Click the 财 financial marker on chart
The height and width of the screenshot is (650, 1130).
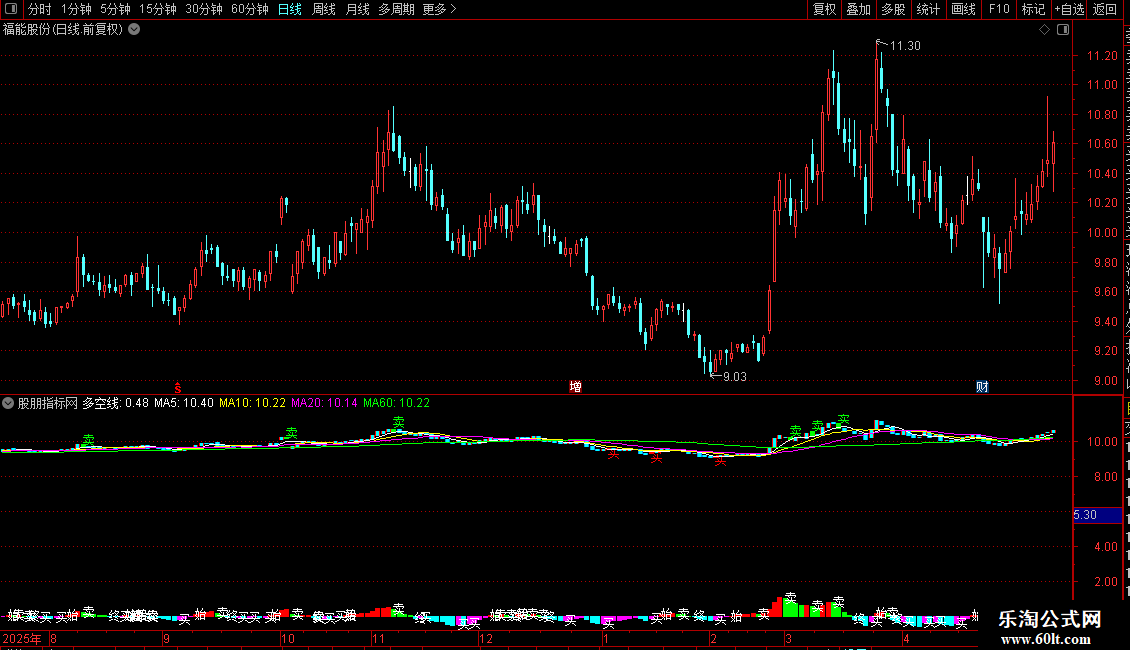click(982, 387)
